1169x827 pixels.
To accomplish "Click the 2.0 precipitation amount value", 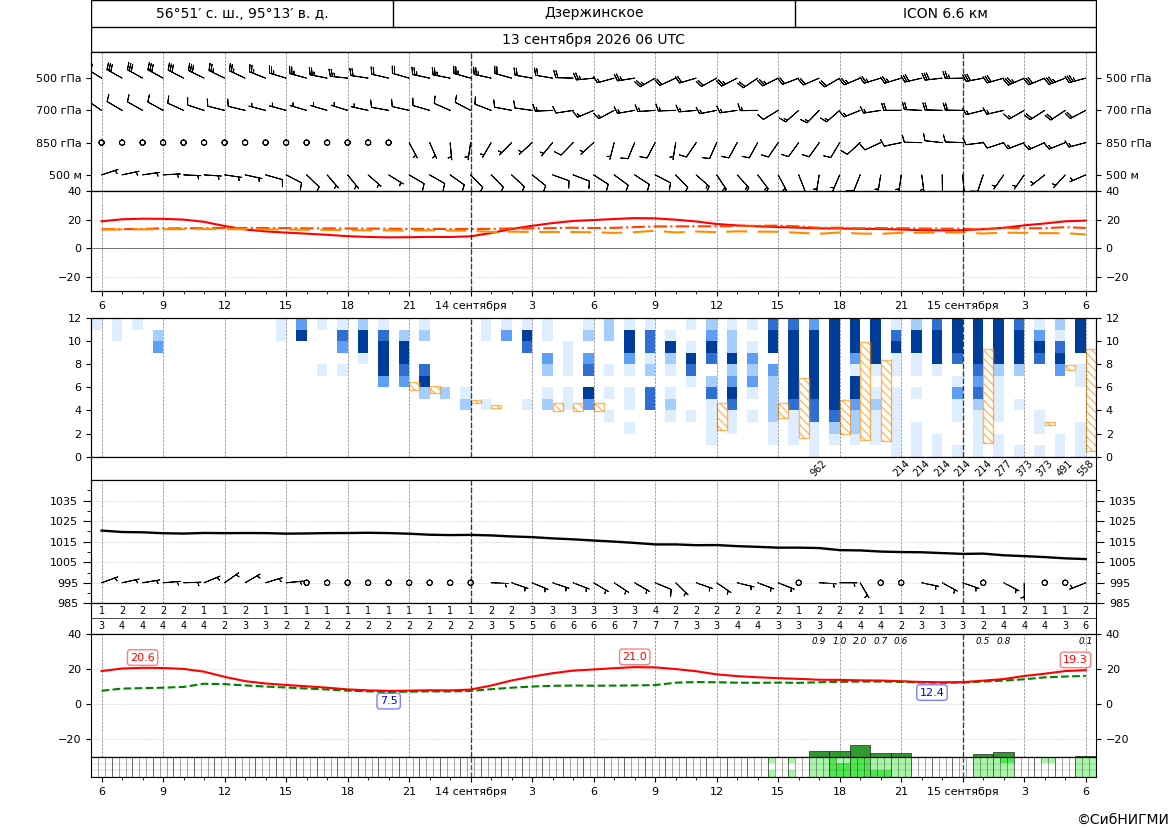I will 860,641.
